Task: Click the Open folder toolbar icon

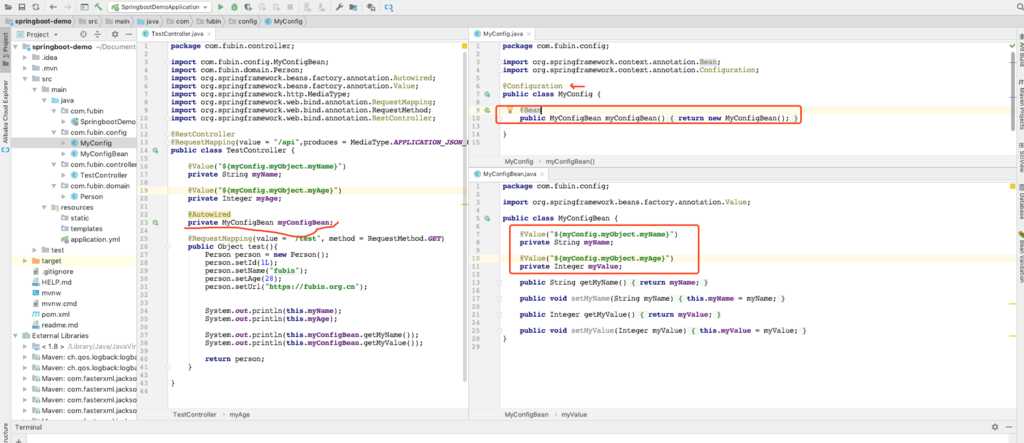Action: pyautogui.click(x=8, y=7)
